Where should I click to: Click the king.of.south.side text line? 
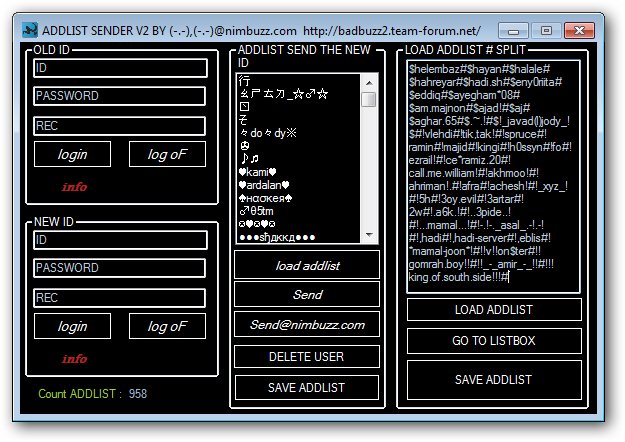[458, 277]
